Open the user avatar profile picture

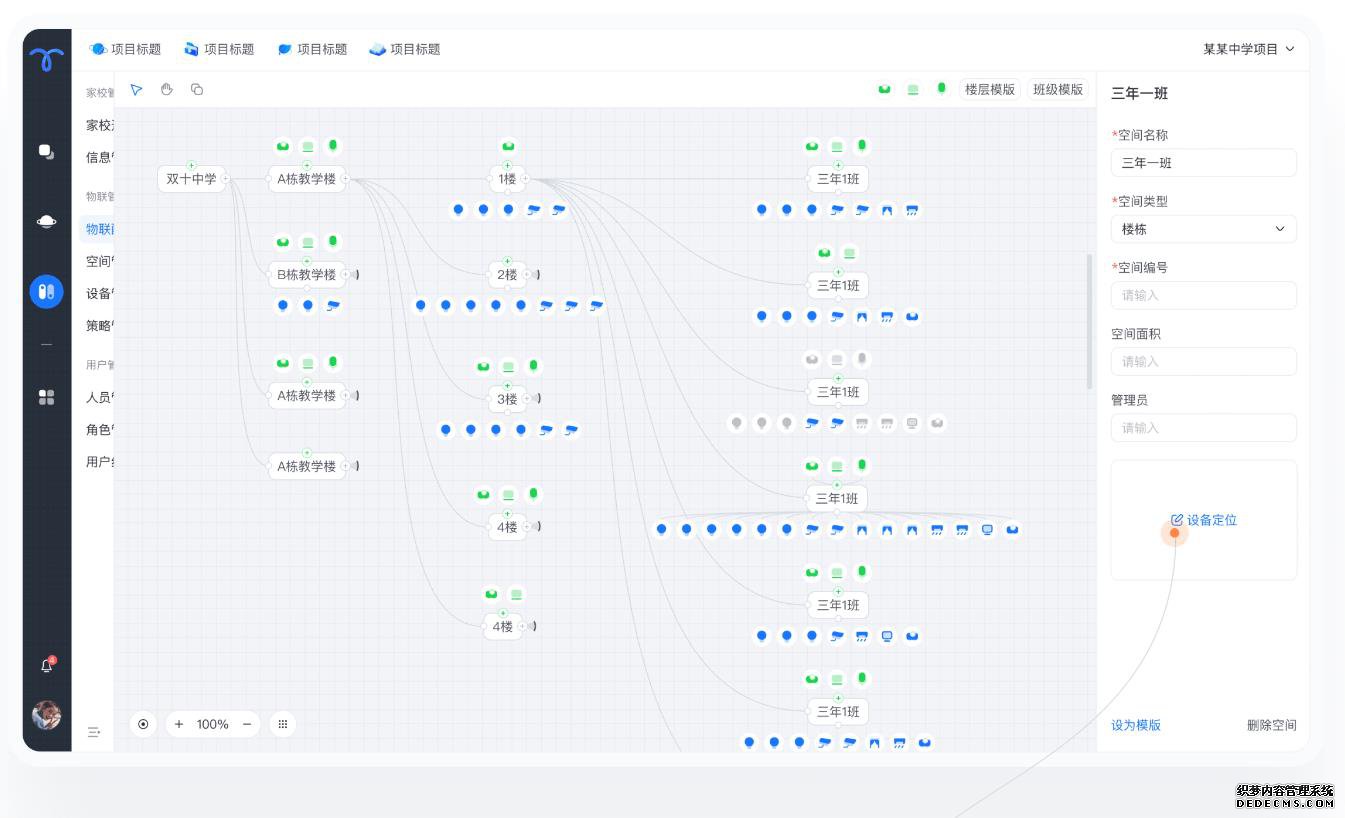point(47,715)
